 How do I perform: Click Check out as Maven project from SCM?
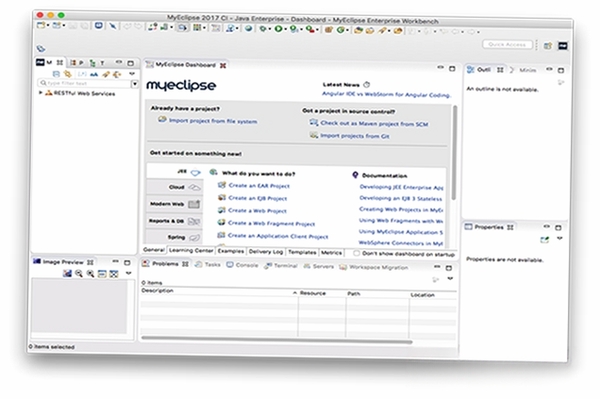point(374,124)
